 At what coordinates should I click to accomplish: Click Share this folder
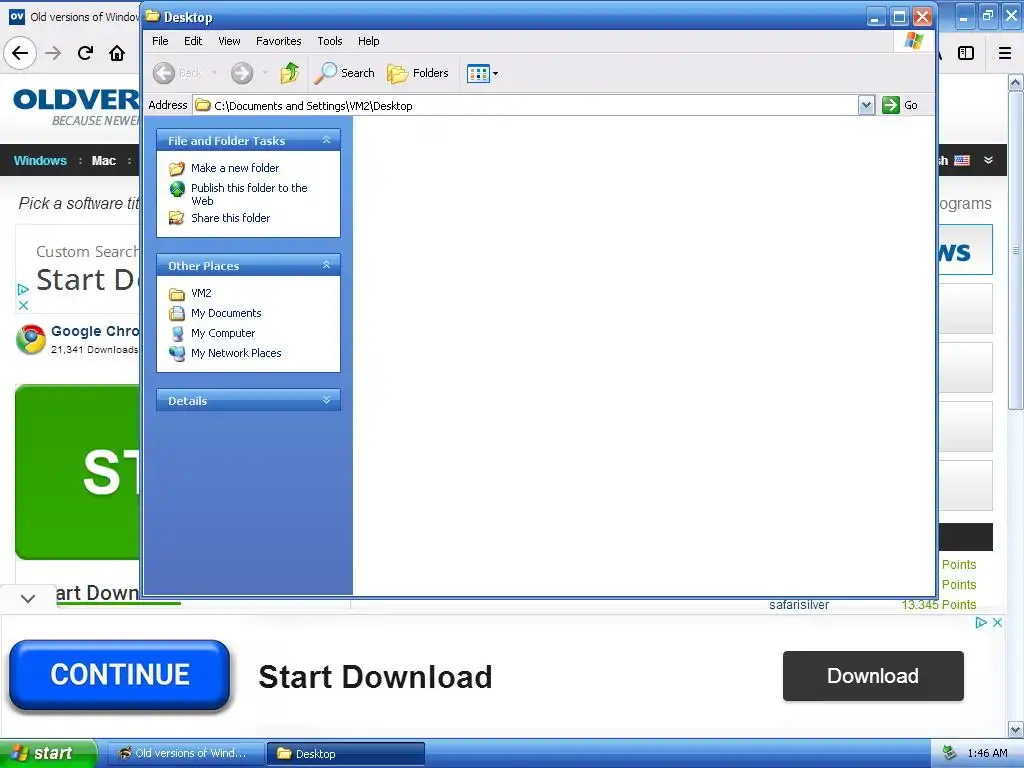pyautogui.click(x=230, y=218)
